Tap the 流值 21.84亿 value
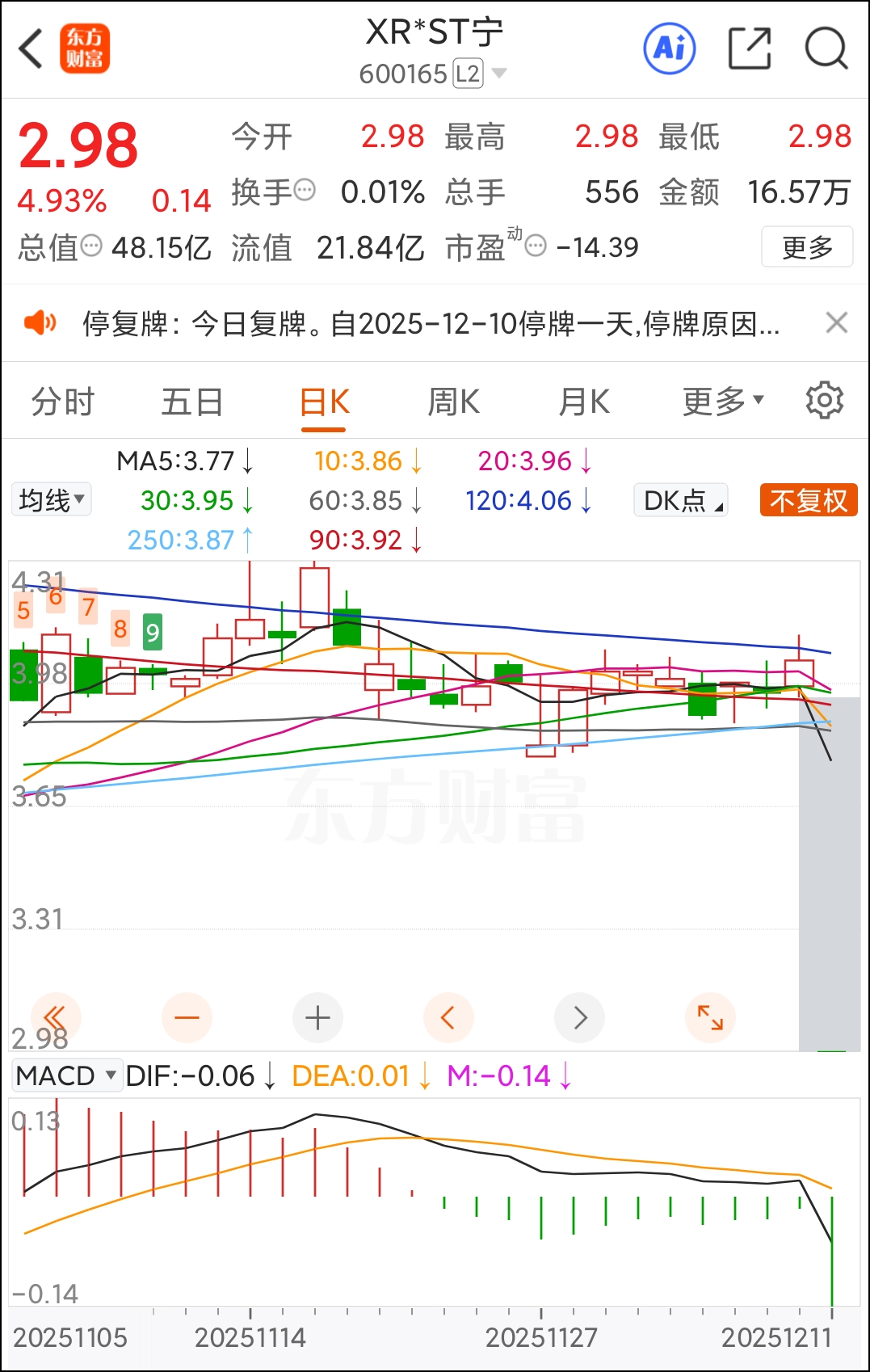Viewport: 870px width, 1372px height. coord(371,247)
